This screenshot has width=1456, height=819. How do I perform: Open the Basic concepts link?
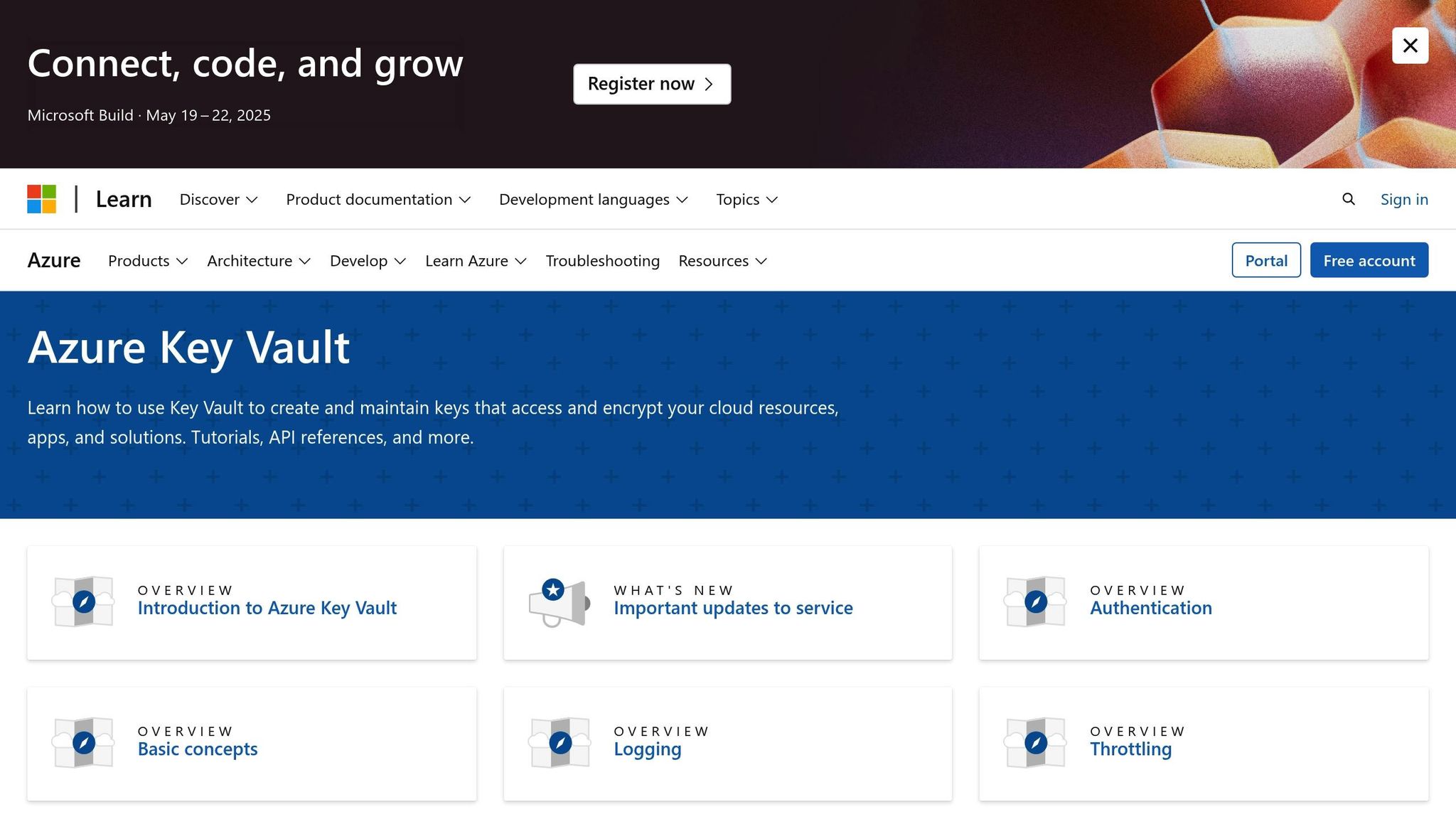click(x=198, y=749)
